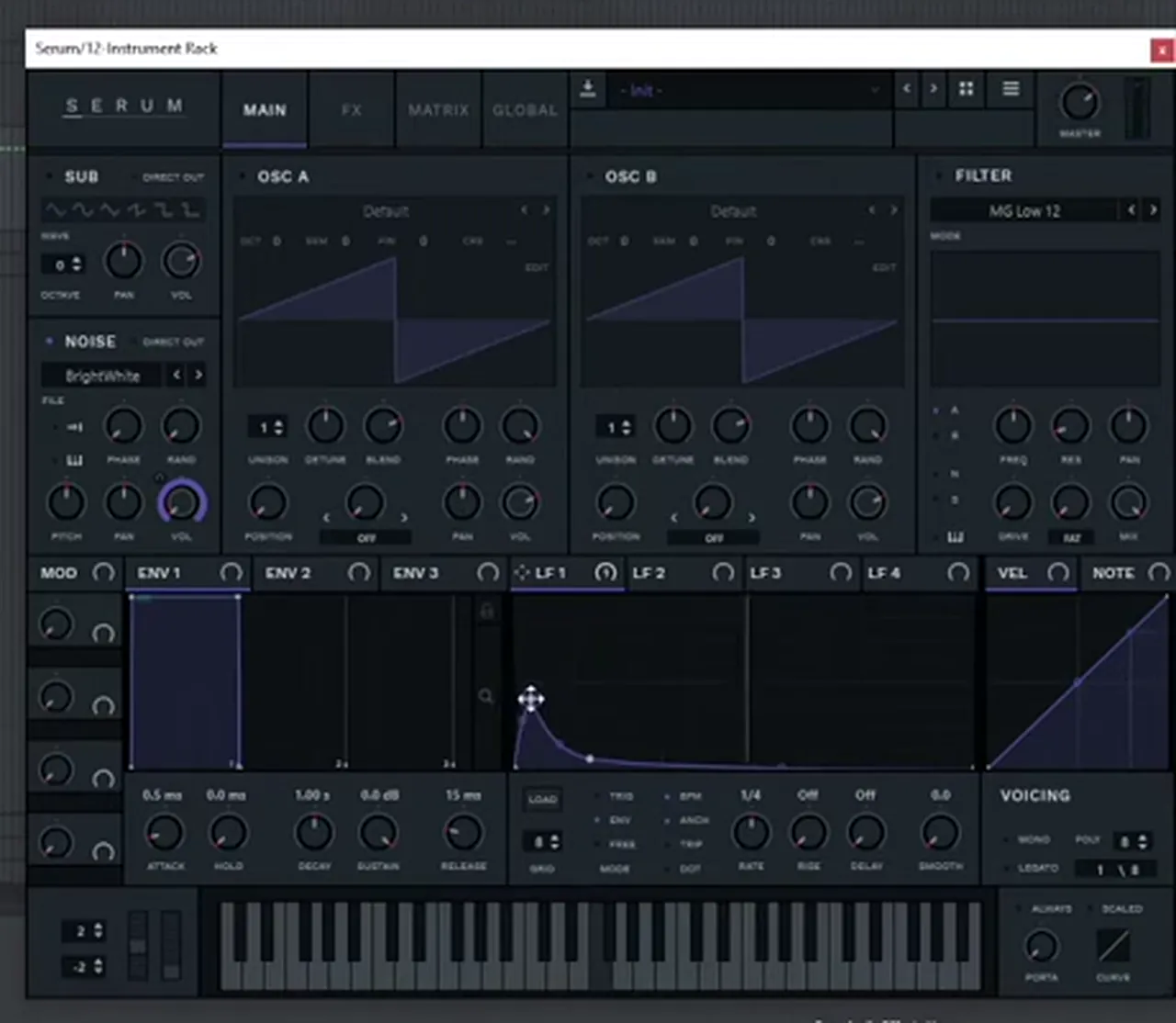The height and width of the screenshot is (1023, 1176).
Task: Switch to the FX tab
Action: coord(351,110)
